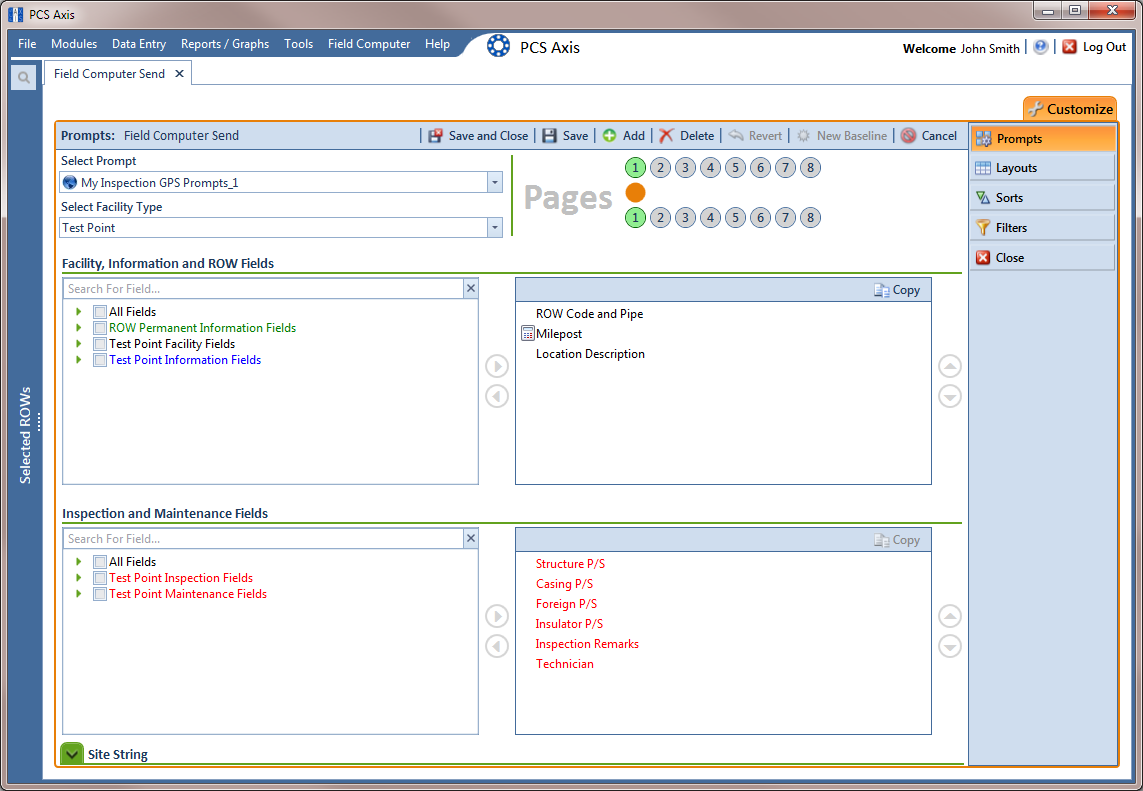Open the search magnifier in the left sidebar
The image size is (1143, 791).
pos(24,77)
